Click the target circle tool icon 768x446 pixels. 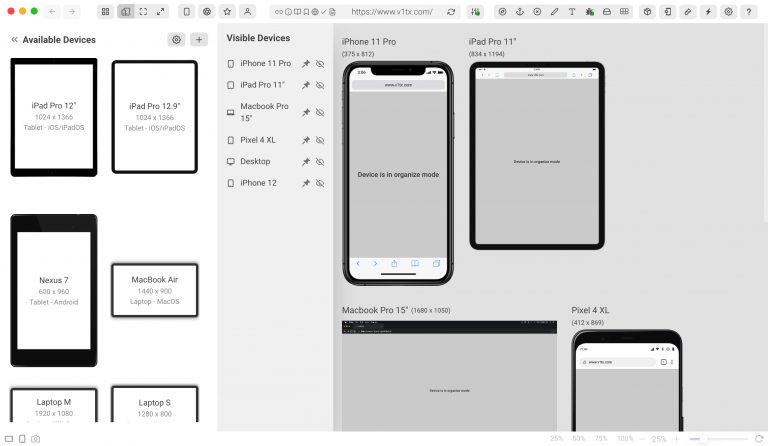click(x=503, y=12)
